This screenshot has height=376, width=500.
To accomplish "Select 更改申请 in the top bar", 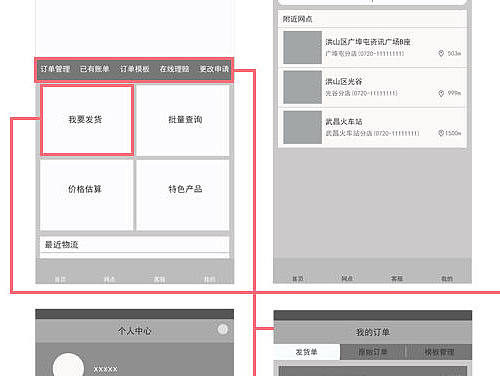I will coord(214,69).
